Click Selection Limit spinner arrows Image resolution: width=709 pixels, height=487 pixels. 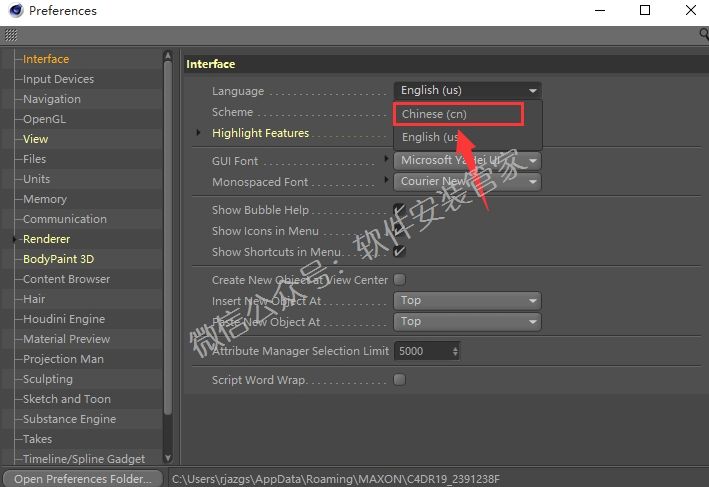(x=456, y=351)
